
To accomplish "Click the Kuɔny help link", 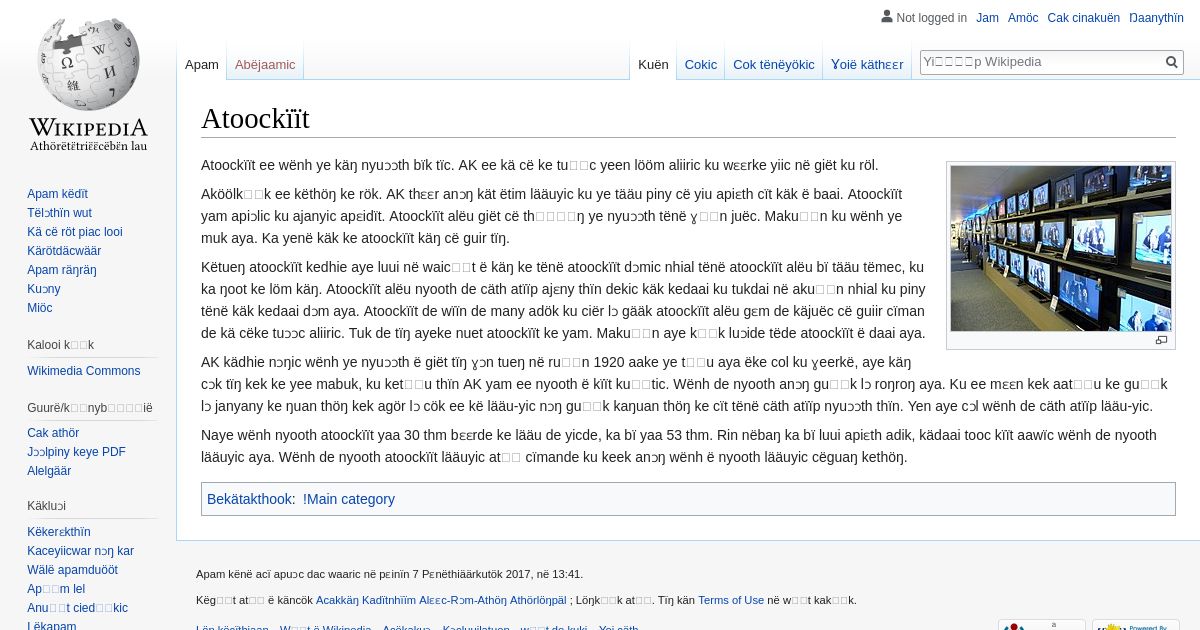I will point(44,289).
